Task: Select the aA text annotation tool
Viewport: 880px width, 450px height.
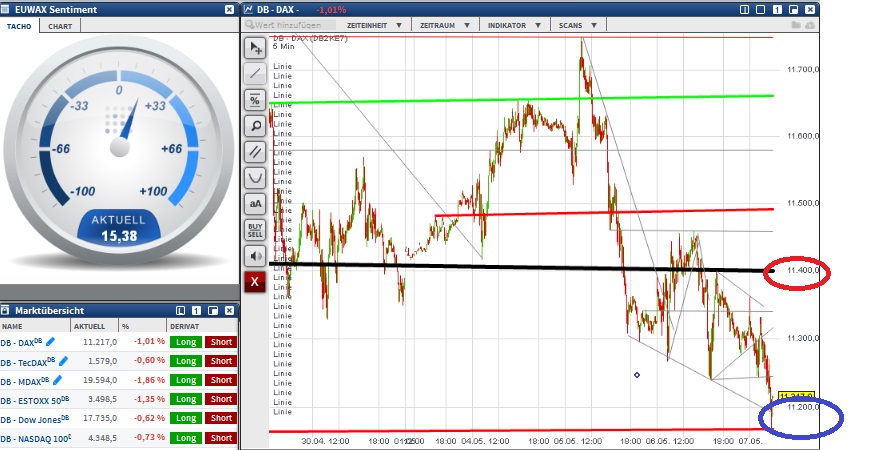Action: [x=255, y=204]
